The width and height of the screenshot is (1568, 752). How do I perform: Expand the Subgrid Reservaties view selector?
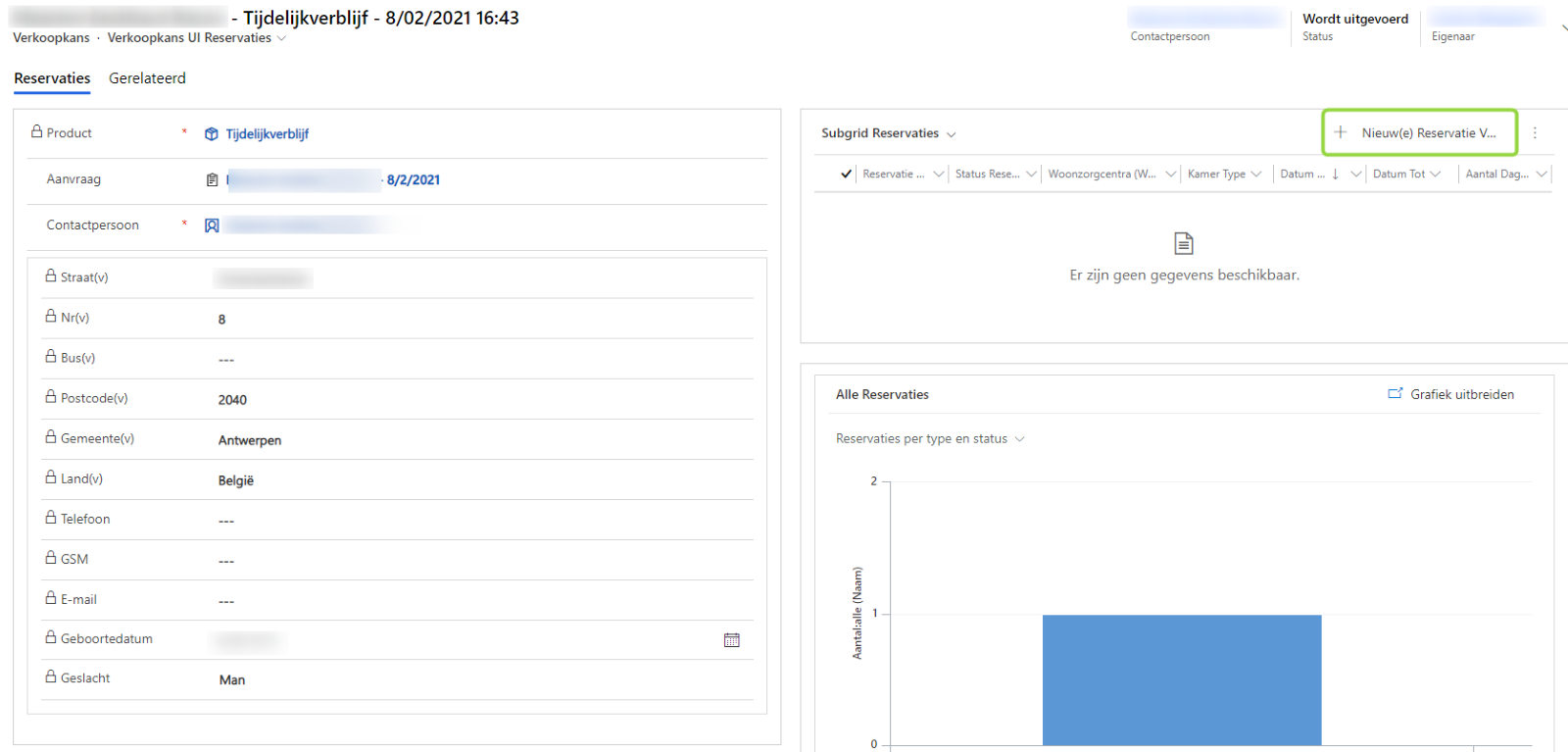[x=951, y=134]
